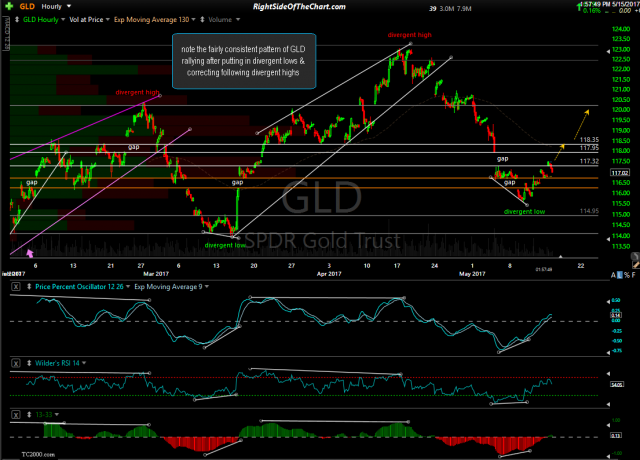Click the reorder arrows beside GLD Hourly
This screenshot has height=460, width=640.
17,19
